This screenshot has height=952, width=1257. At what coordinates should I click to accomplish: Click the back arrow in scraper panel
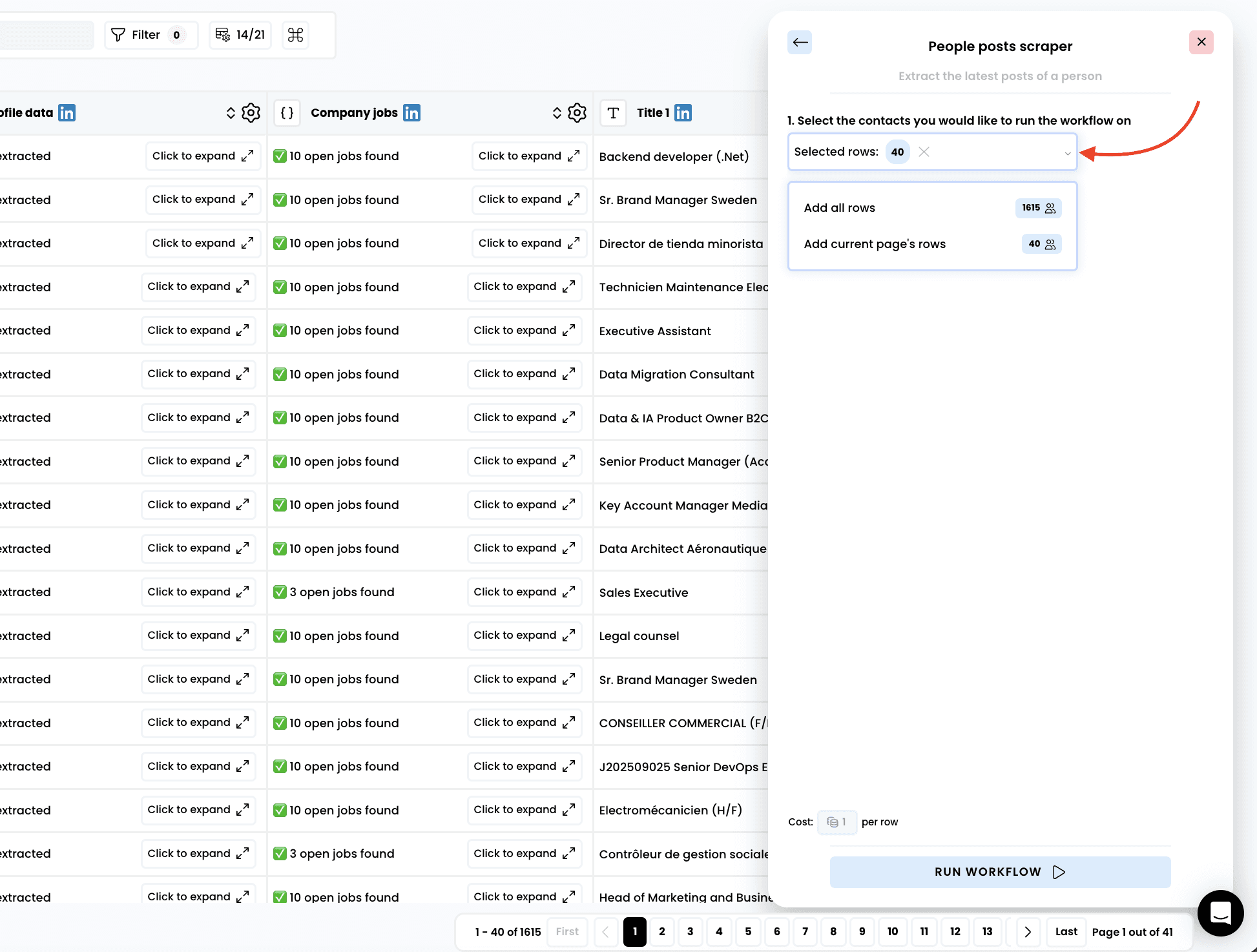tap(800, 43)
